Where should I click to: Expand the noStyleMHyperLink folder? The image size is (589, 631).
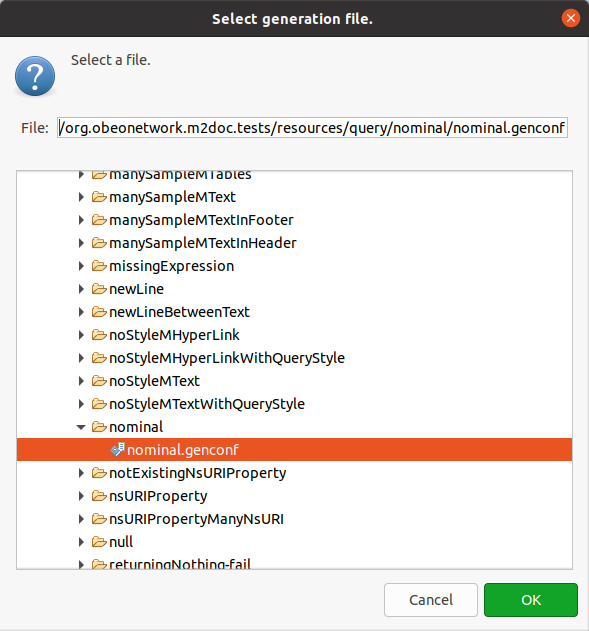point(81,335)
